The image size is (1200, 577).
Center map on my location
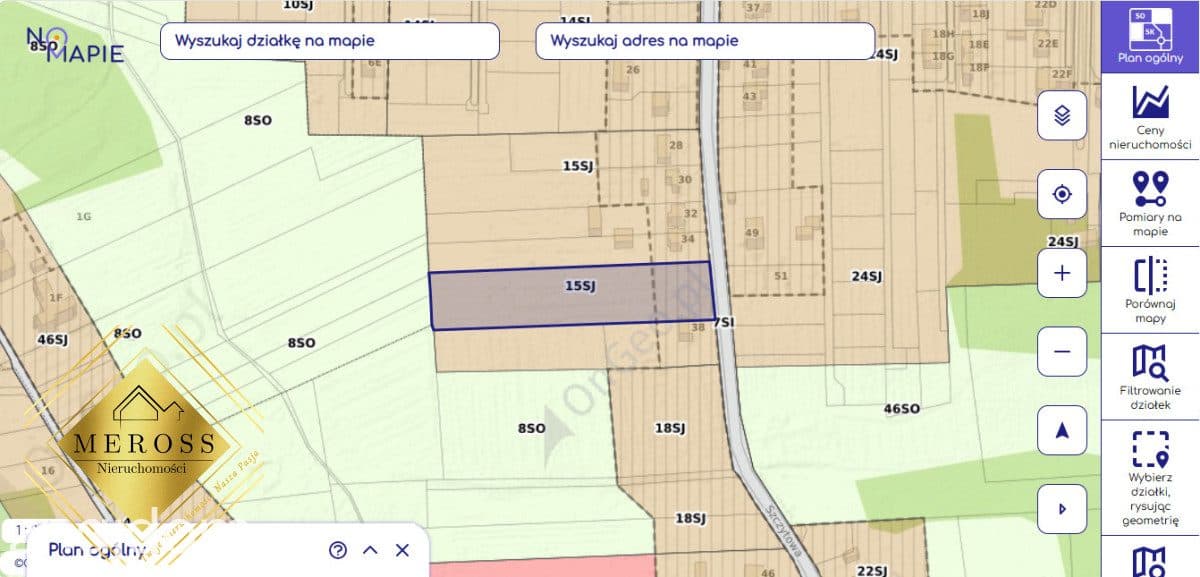coord(1062,194)
